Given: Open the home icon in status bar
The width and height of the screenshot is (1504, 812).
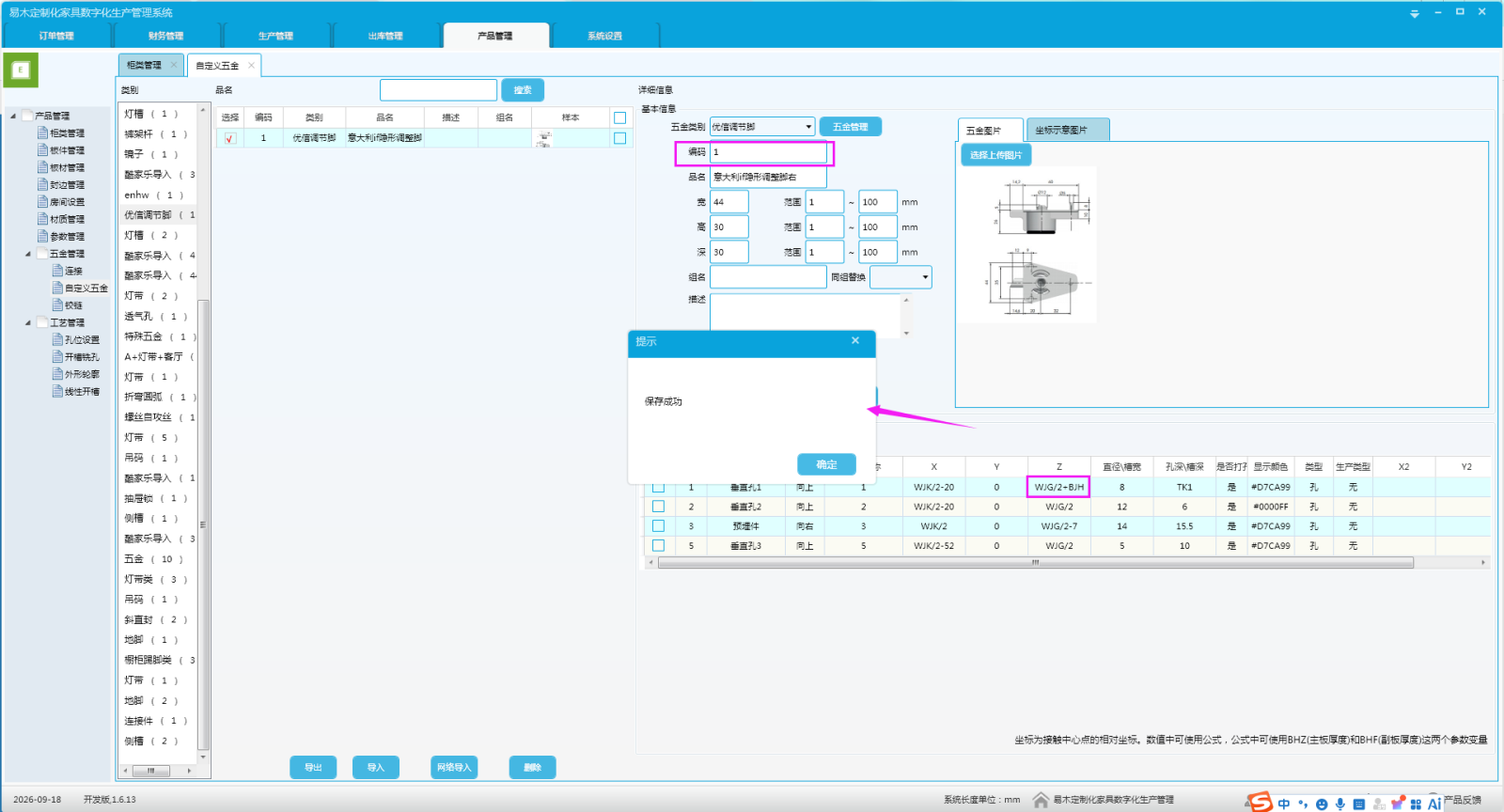Looking at the screenshot, I should point(1041,800).
